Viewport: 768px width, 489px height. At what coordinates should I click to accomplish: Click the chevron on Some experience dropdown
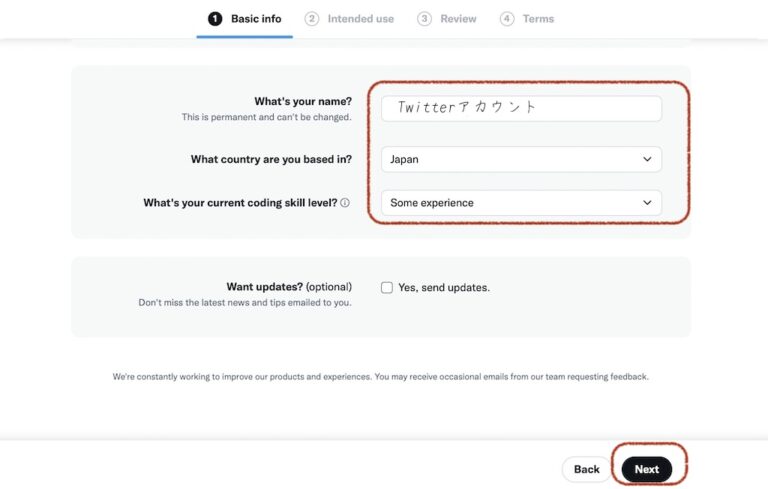[x=647, y=203]
